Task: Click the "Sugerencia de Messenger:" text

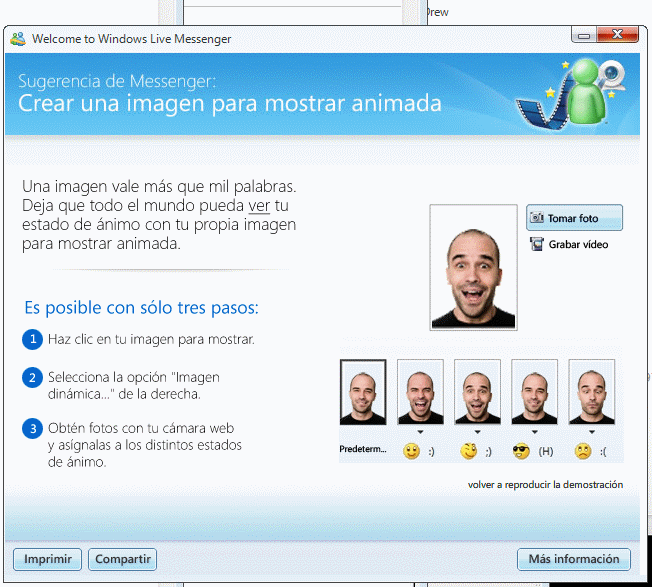Action: pos(117,81)
